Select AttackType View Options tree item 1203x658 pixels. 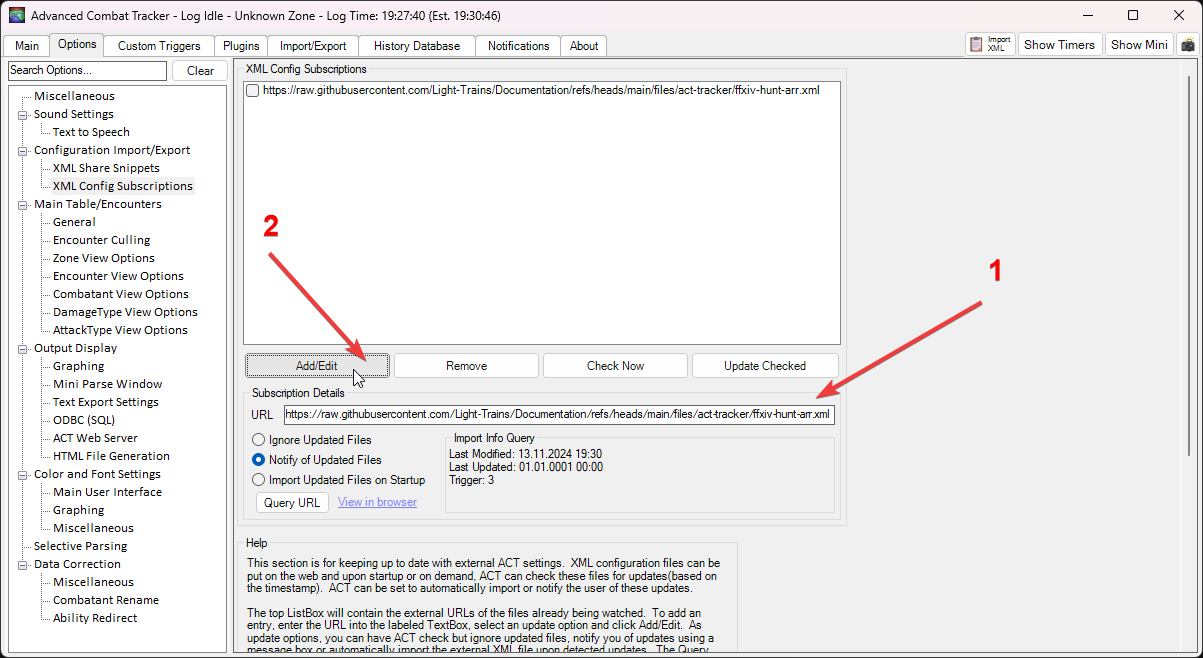[x=120, y=330]
